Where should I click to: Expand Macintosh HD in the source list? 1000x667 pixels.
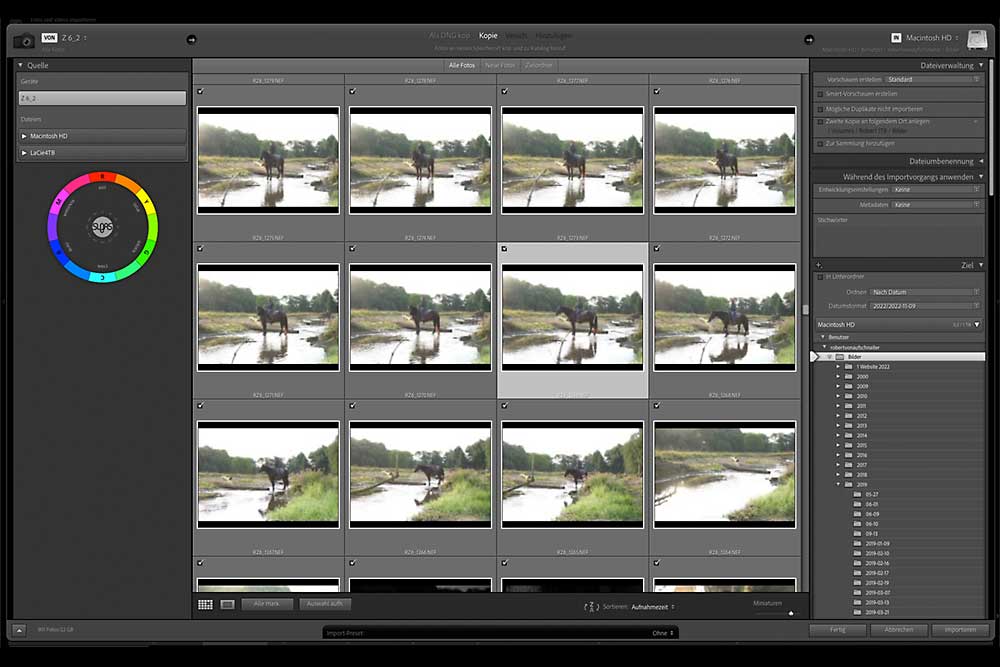[24, 136]
